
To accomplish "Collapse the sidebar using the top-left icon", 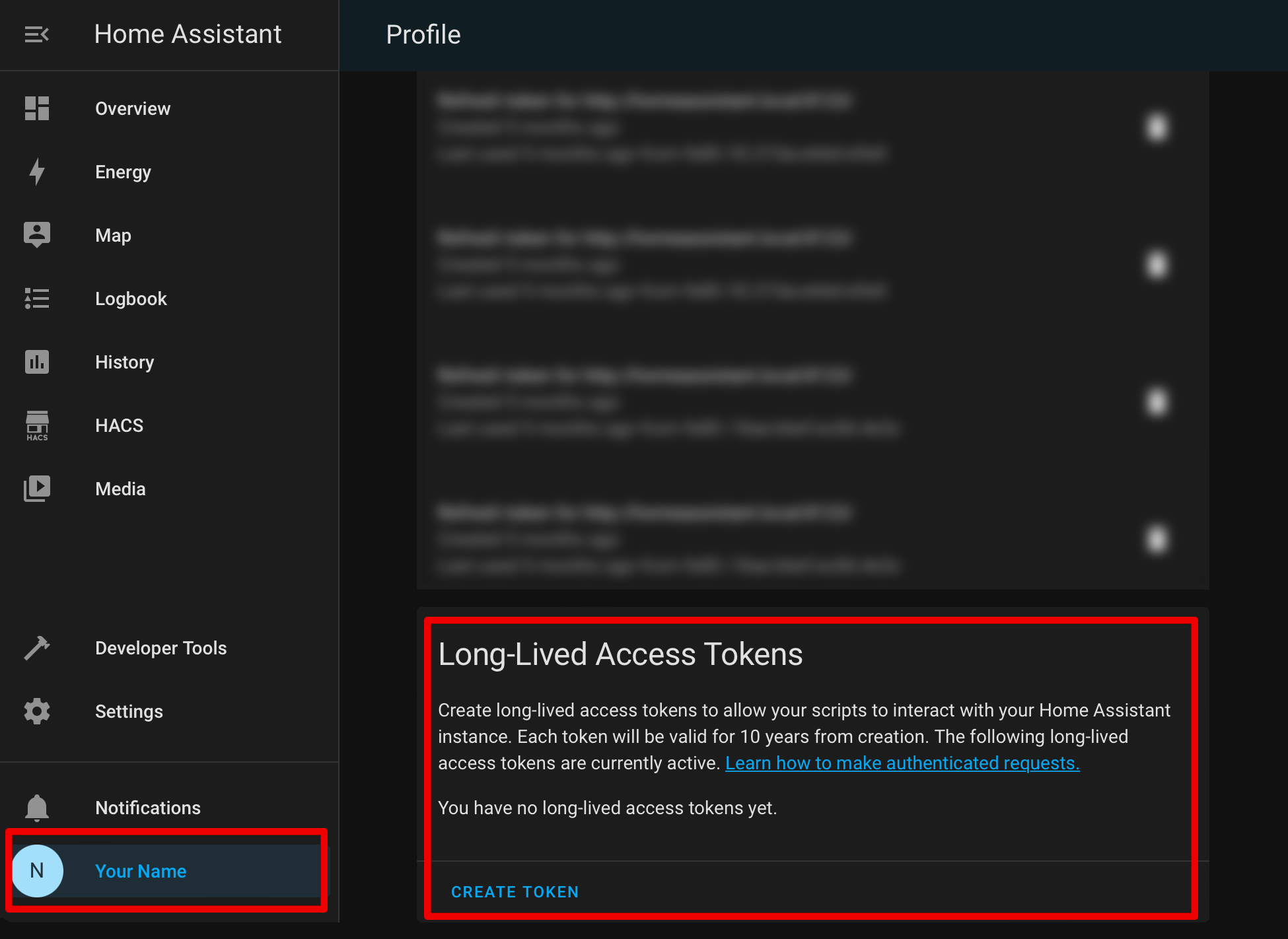I will pyautogui.click(x=37, y=33).
